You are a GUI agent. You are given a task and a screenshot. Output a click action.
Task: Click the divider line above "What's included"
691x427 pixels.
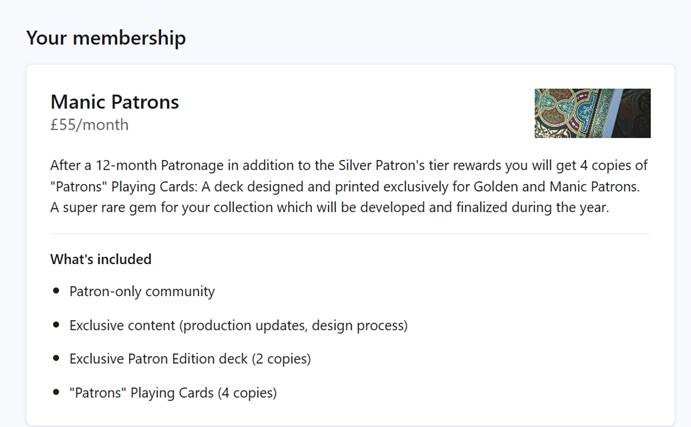click(x=350, y=234)
